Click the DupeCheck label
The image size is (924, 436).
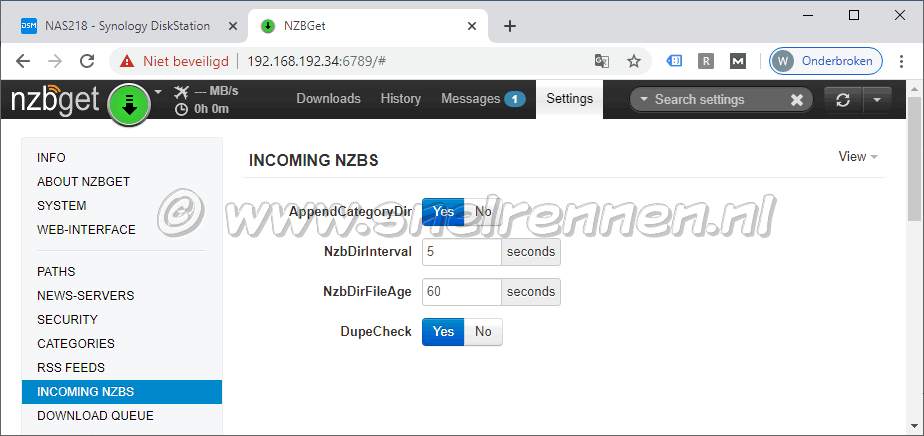[x=376, y=332]
